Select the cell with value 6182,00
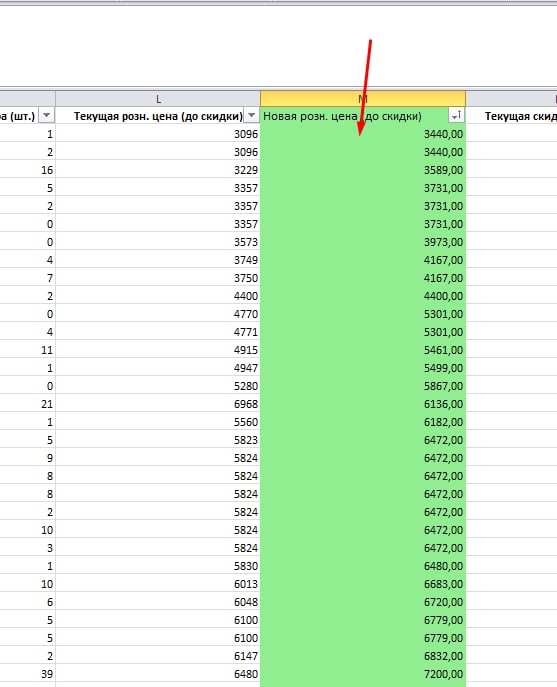Viewport: 557px width, 687px height. (x=363, y=422)
